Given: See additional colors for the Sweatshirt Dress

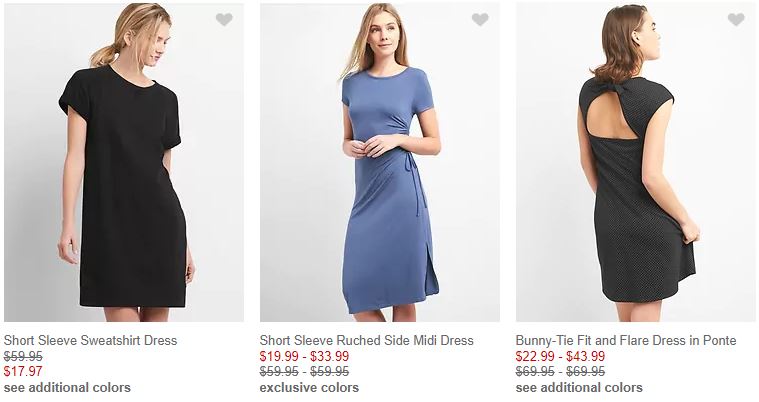Looking at the screenshot, I should [x=67, y=387].
